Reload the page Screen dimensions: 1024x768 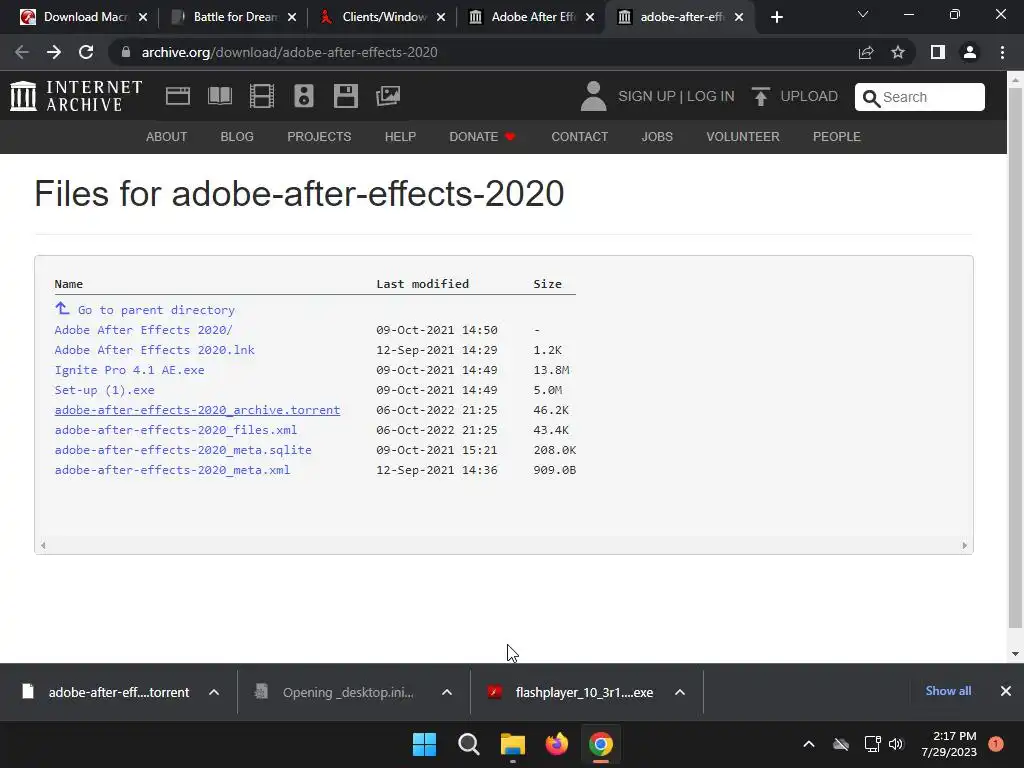(86, 52)
